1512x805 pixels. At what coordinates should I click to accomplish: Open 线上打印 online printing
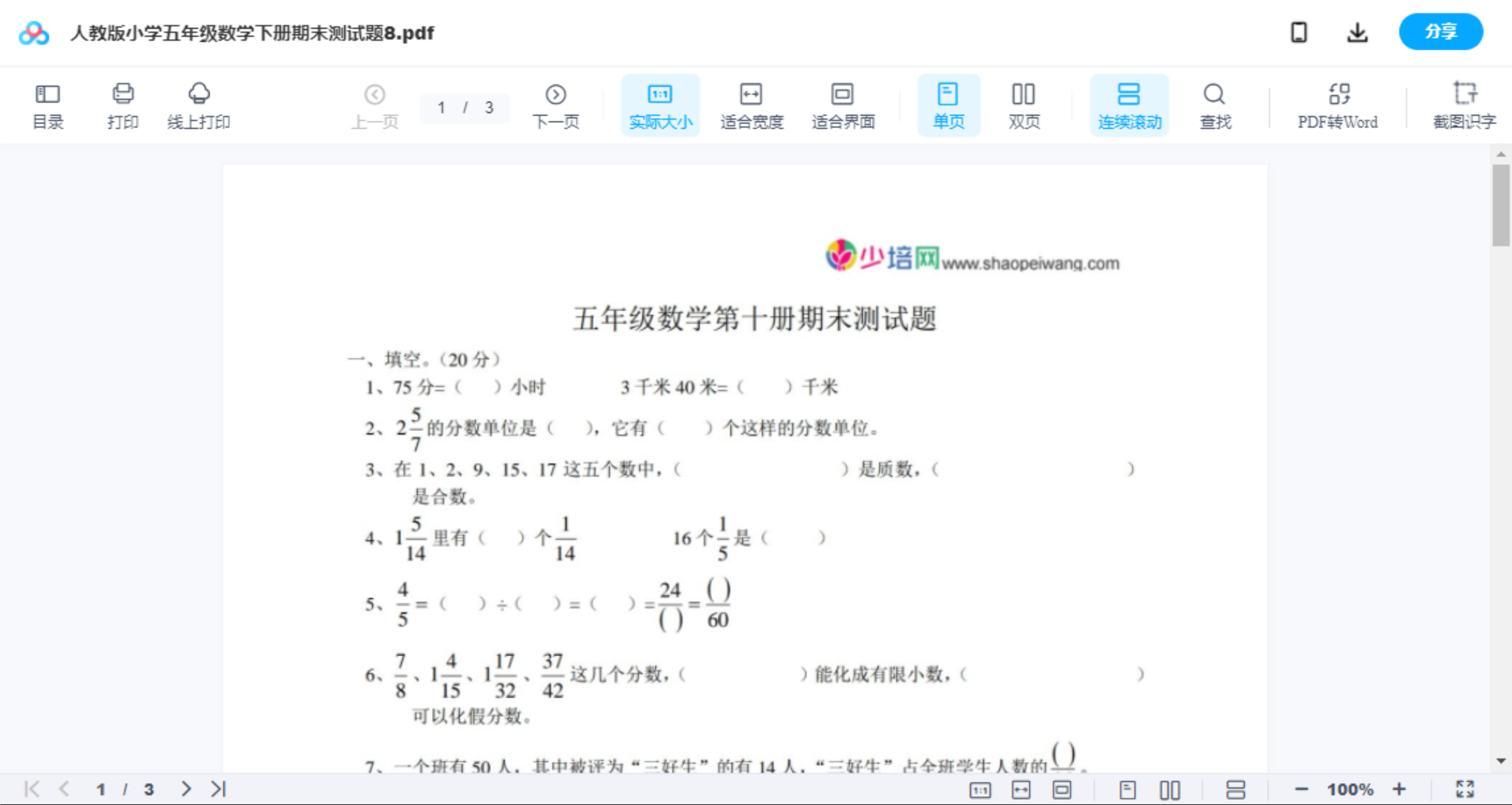click(199, 104)
